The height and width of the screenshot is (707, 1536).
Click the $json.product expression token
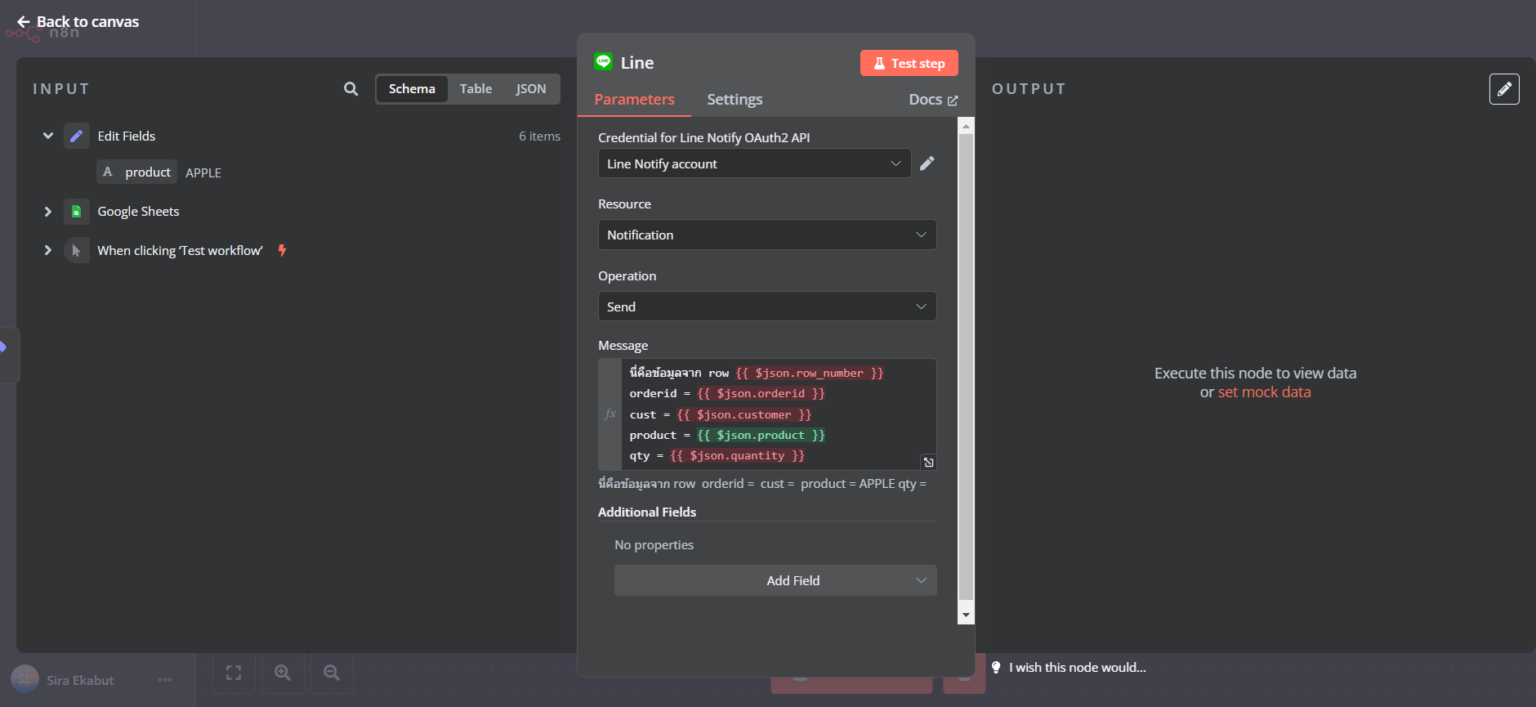click(762, 435)
